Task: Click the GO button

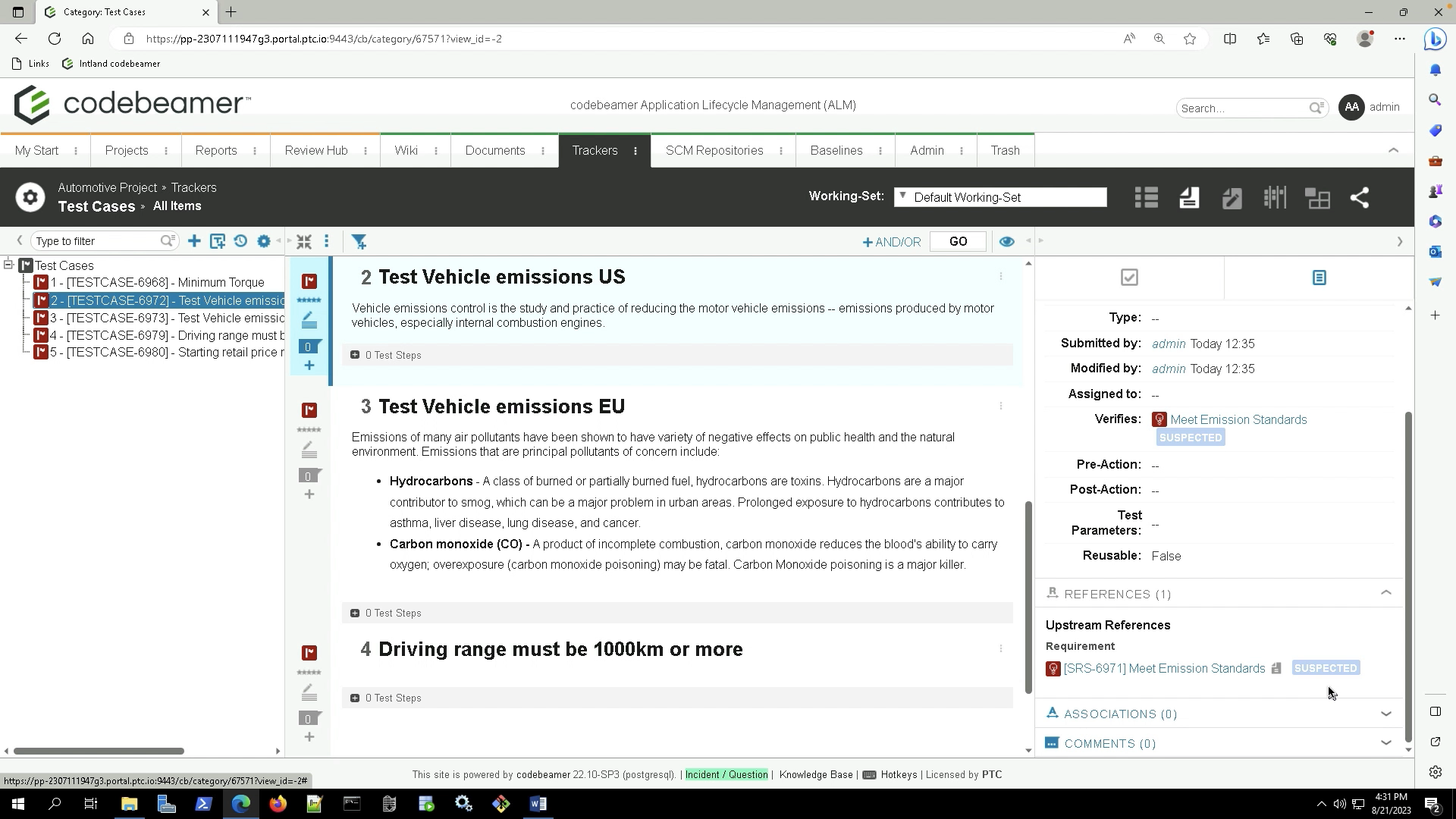Action: click(x=958, y=241)
